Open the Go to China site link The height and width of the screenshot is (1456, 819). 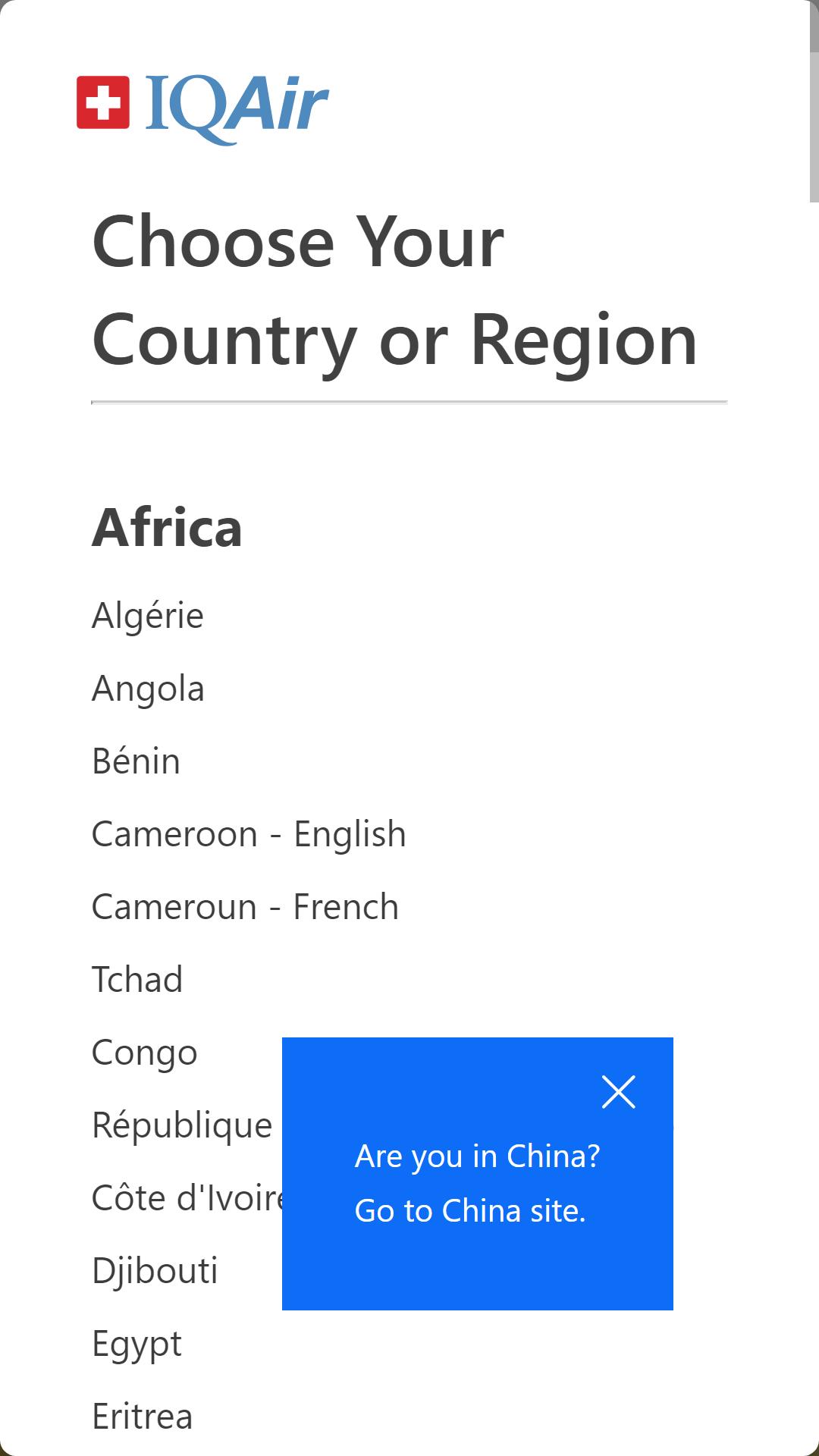point(470,1211)
